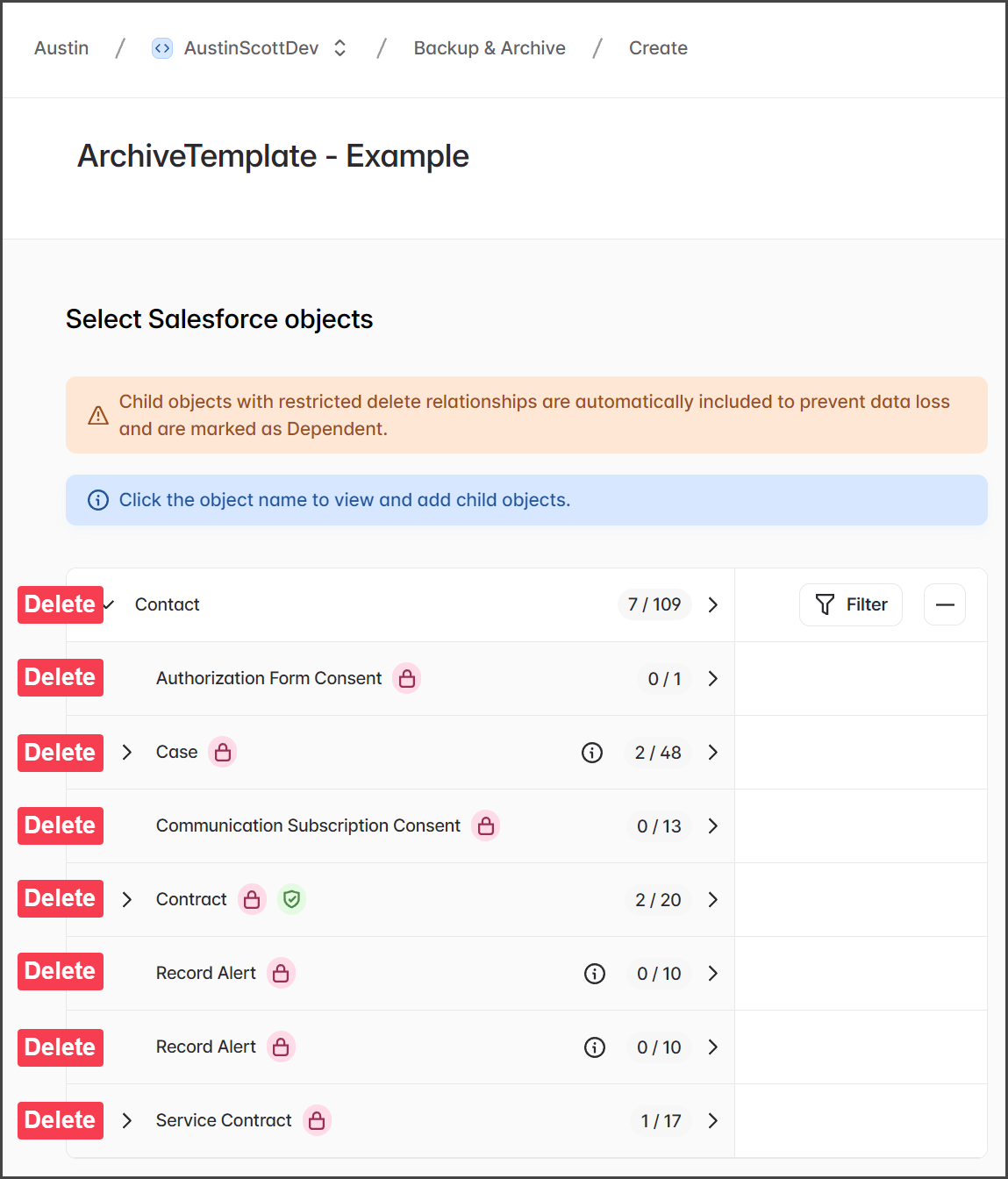Click the lock icon next to Service Contract
The image size is (1008, 1179).
click(317, 1120)
